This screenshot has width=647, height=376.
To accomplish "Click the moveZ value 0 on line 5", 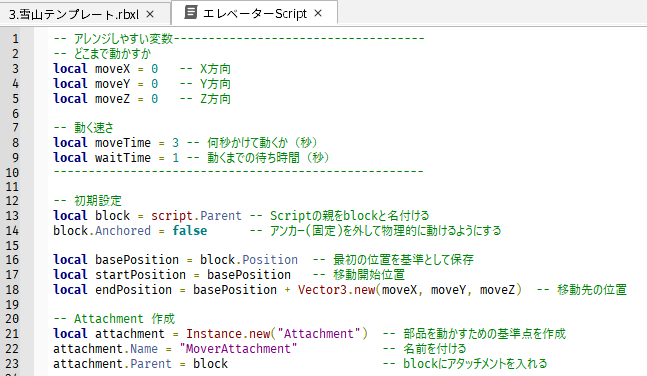I will [154, 99].
